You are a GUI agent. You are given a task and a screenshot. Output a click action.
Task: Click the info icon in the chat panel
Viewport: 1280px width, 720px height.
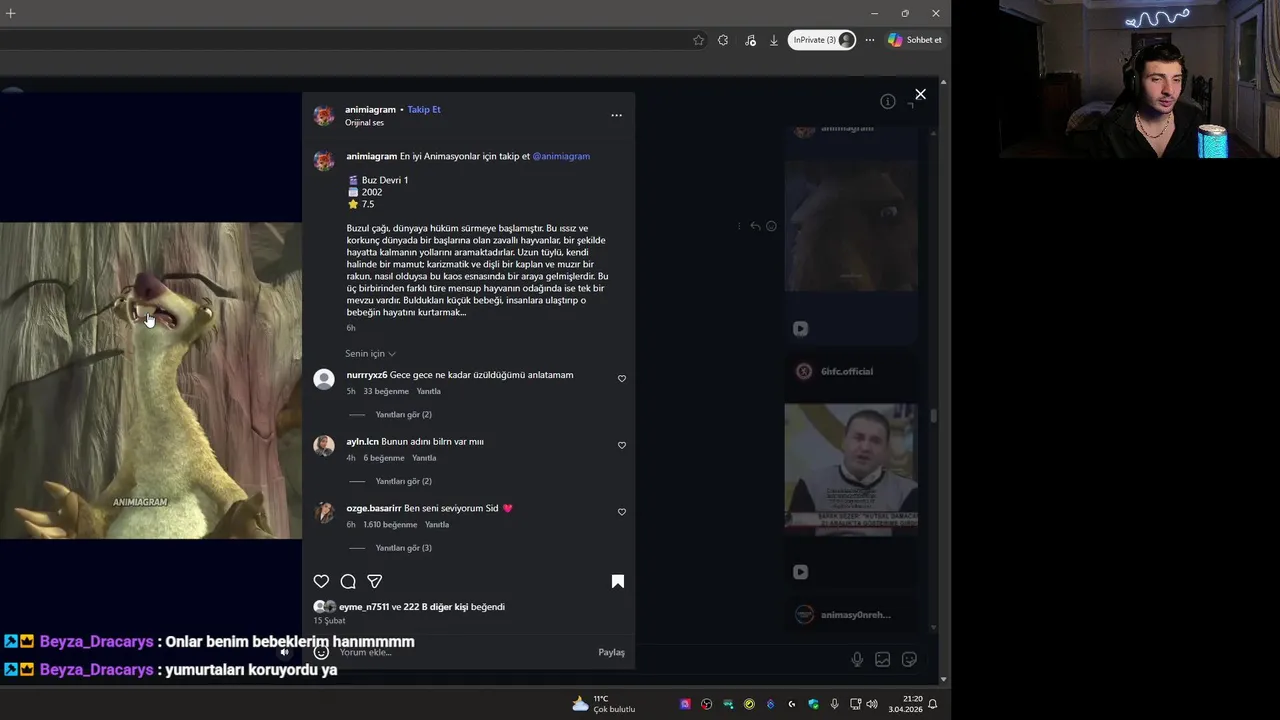[887, 102]
